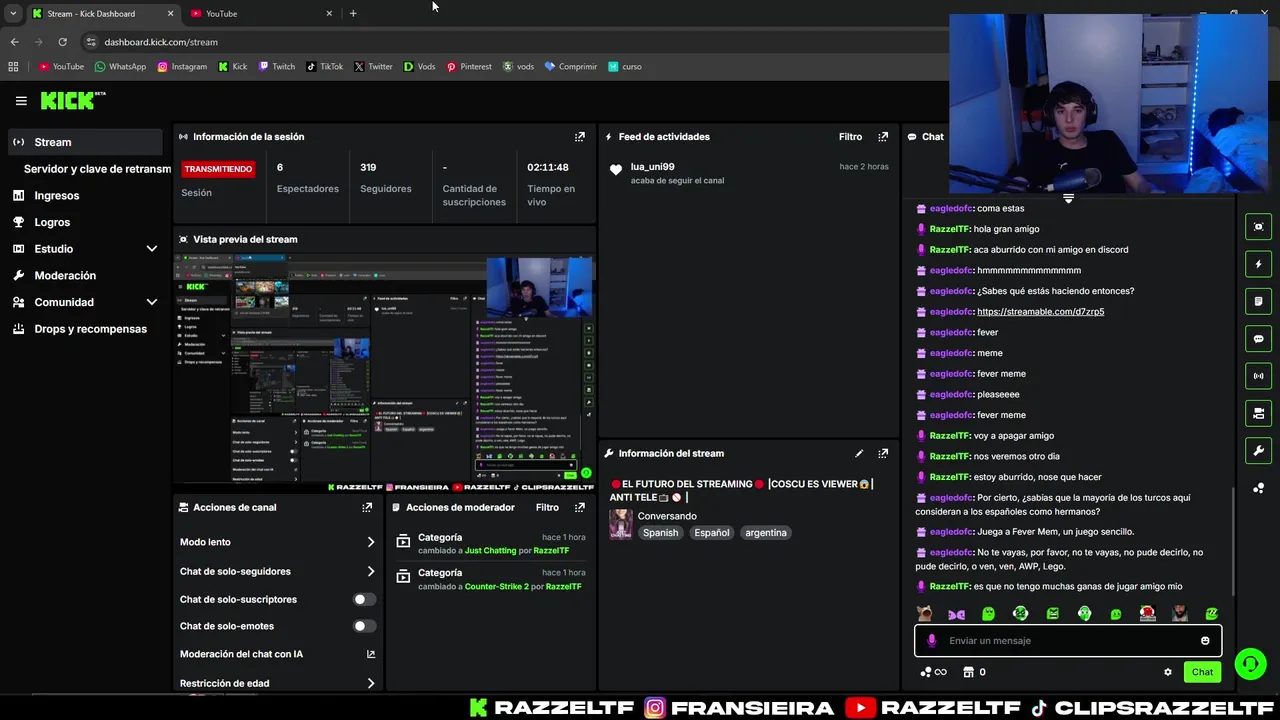The image size is (1280, 720).
Task: Click the purple microphone icon in message box
Action: point(932,641)
